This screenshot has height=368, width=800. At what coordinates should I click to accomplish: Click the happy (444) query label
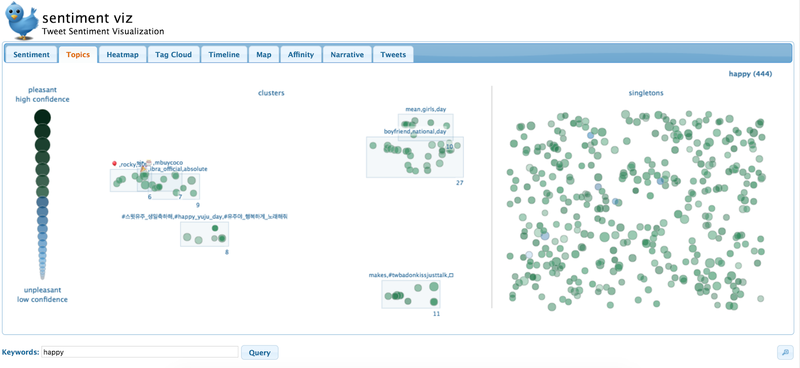coord(750,74)
